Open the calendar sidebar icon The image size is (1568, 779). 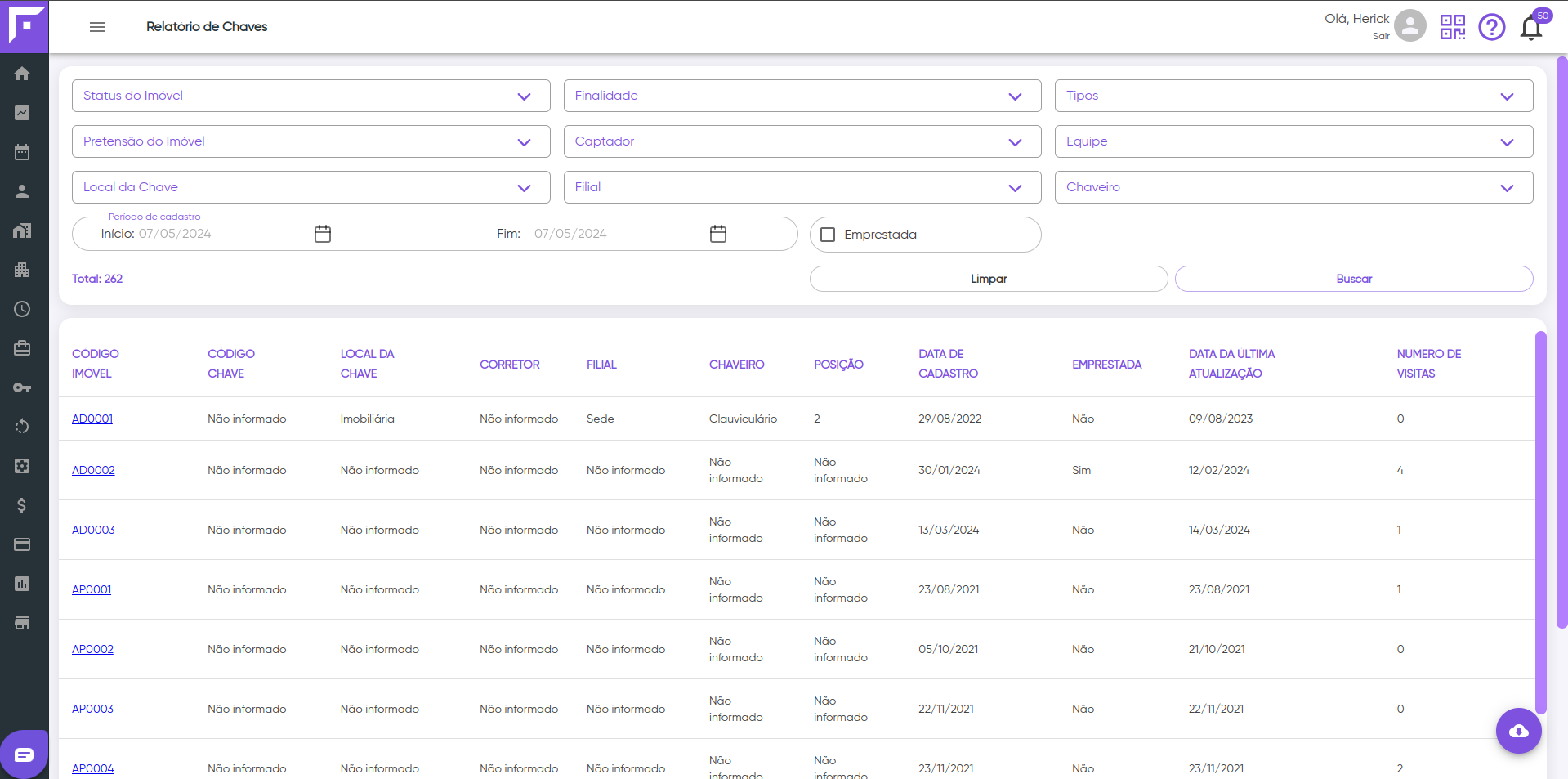(22, 152)
